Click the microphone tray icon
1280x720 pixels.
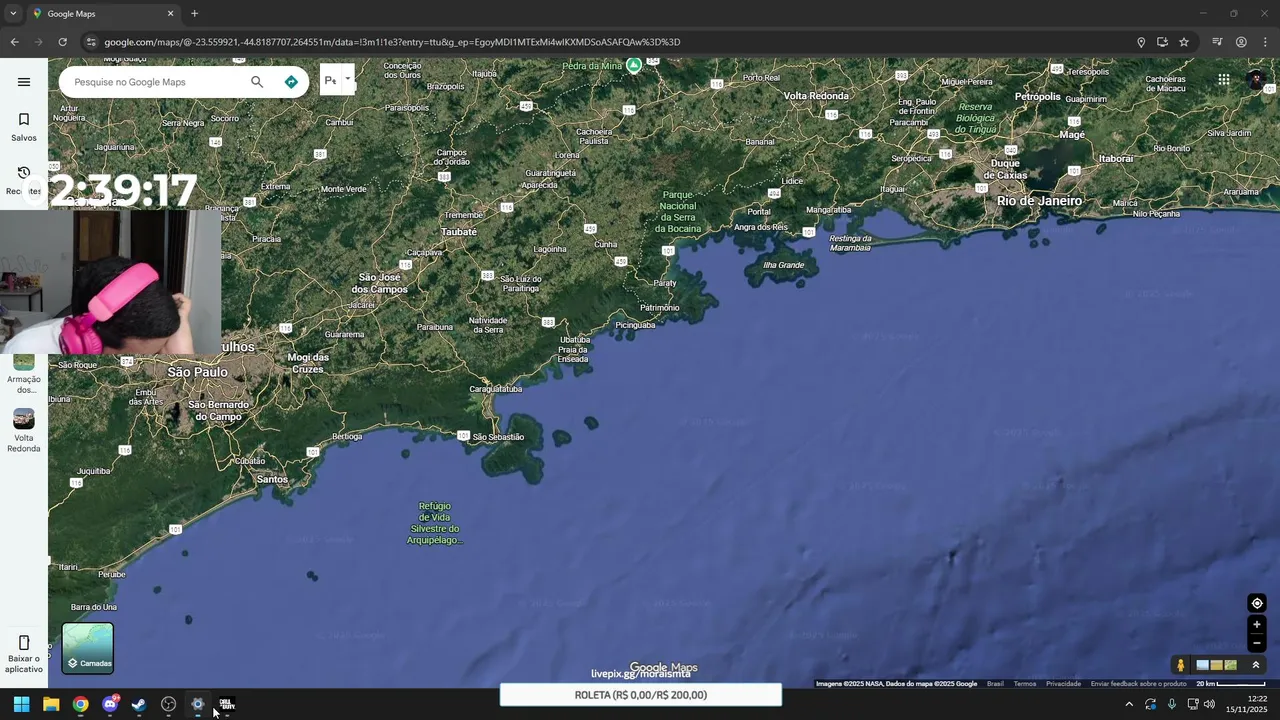(1172, 704)
